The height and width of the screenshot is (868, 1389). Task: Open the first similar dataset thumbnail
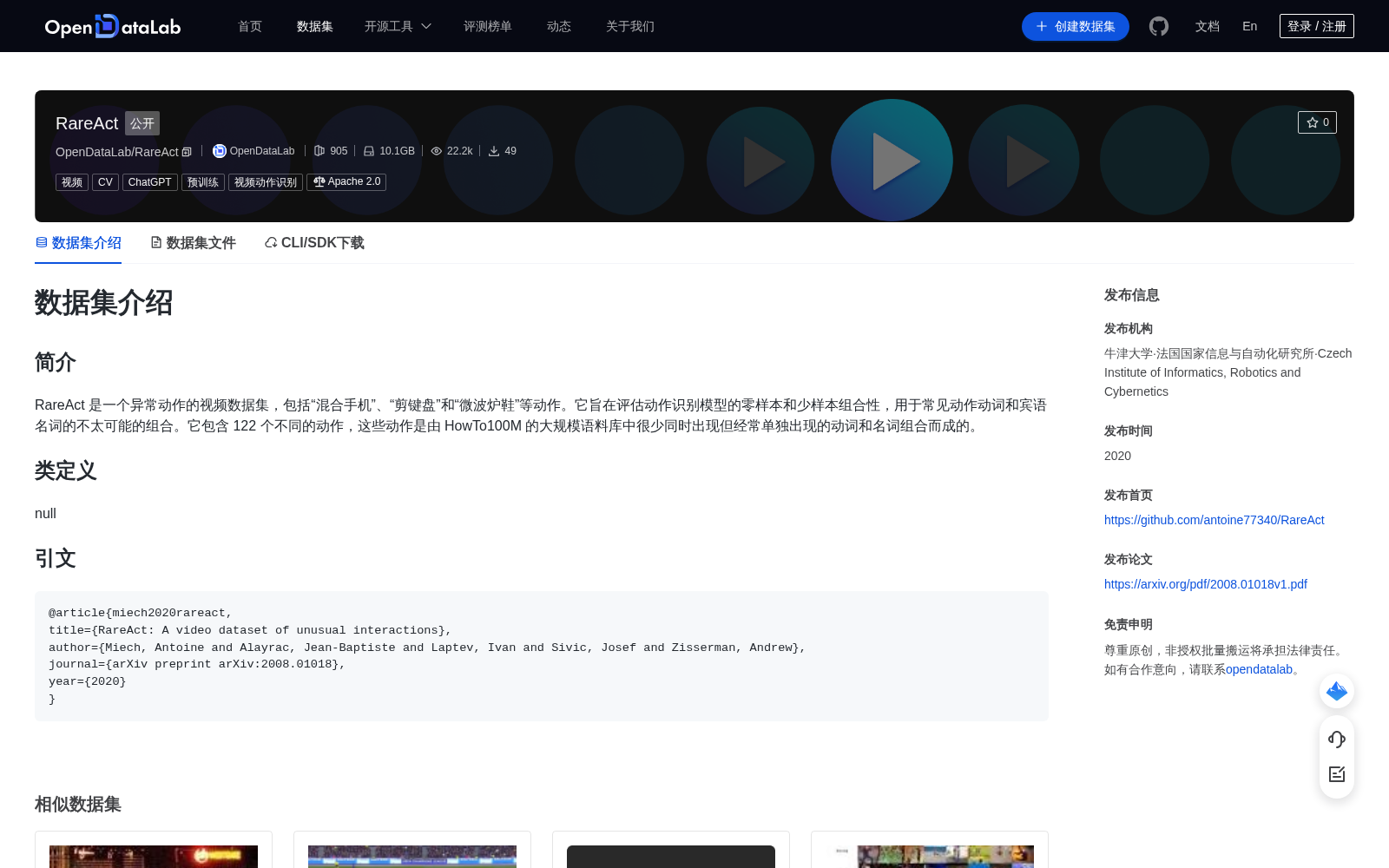(154, 857)
